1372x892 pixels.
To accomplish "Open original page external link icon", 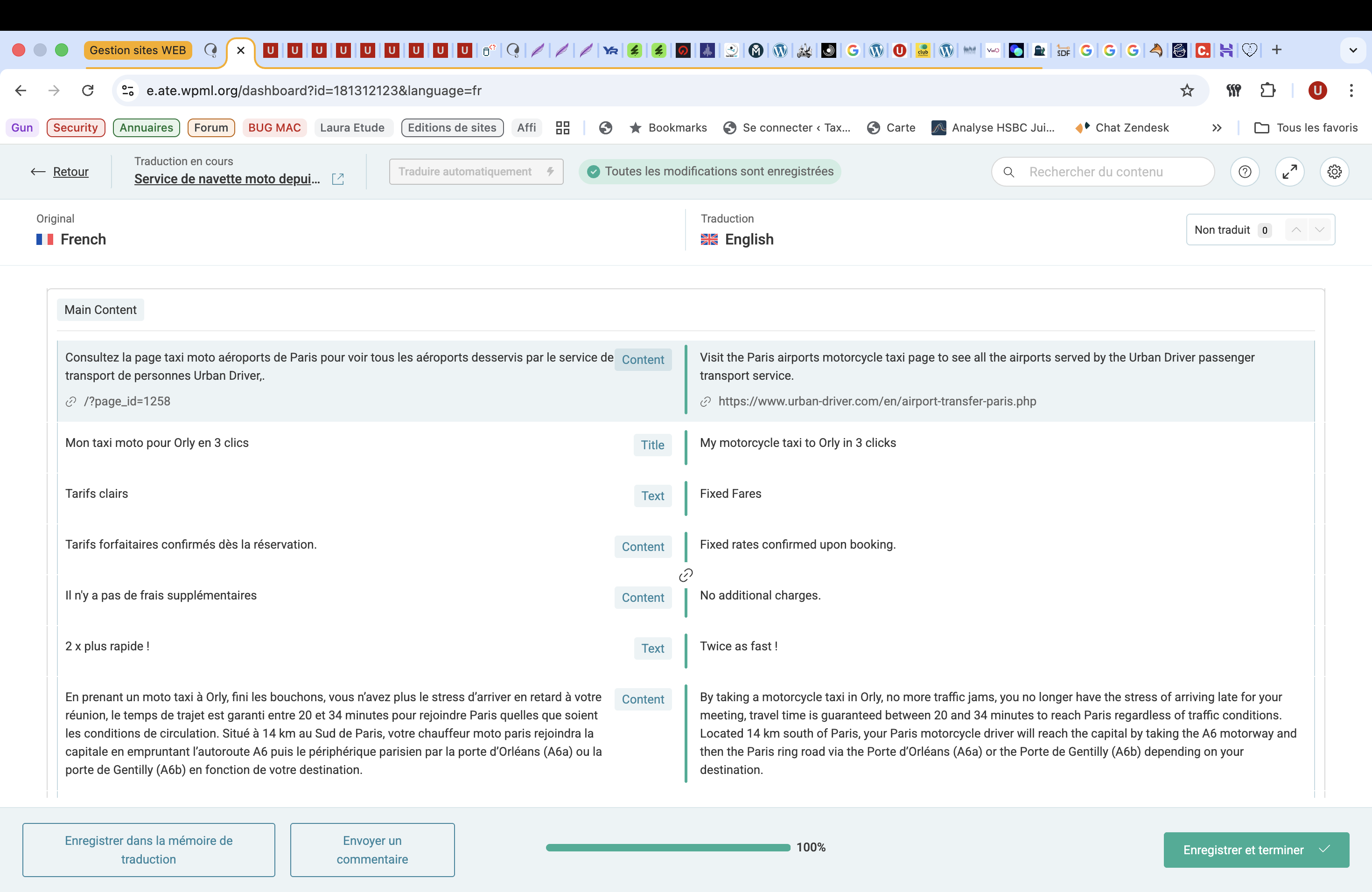I will [338, 179].
